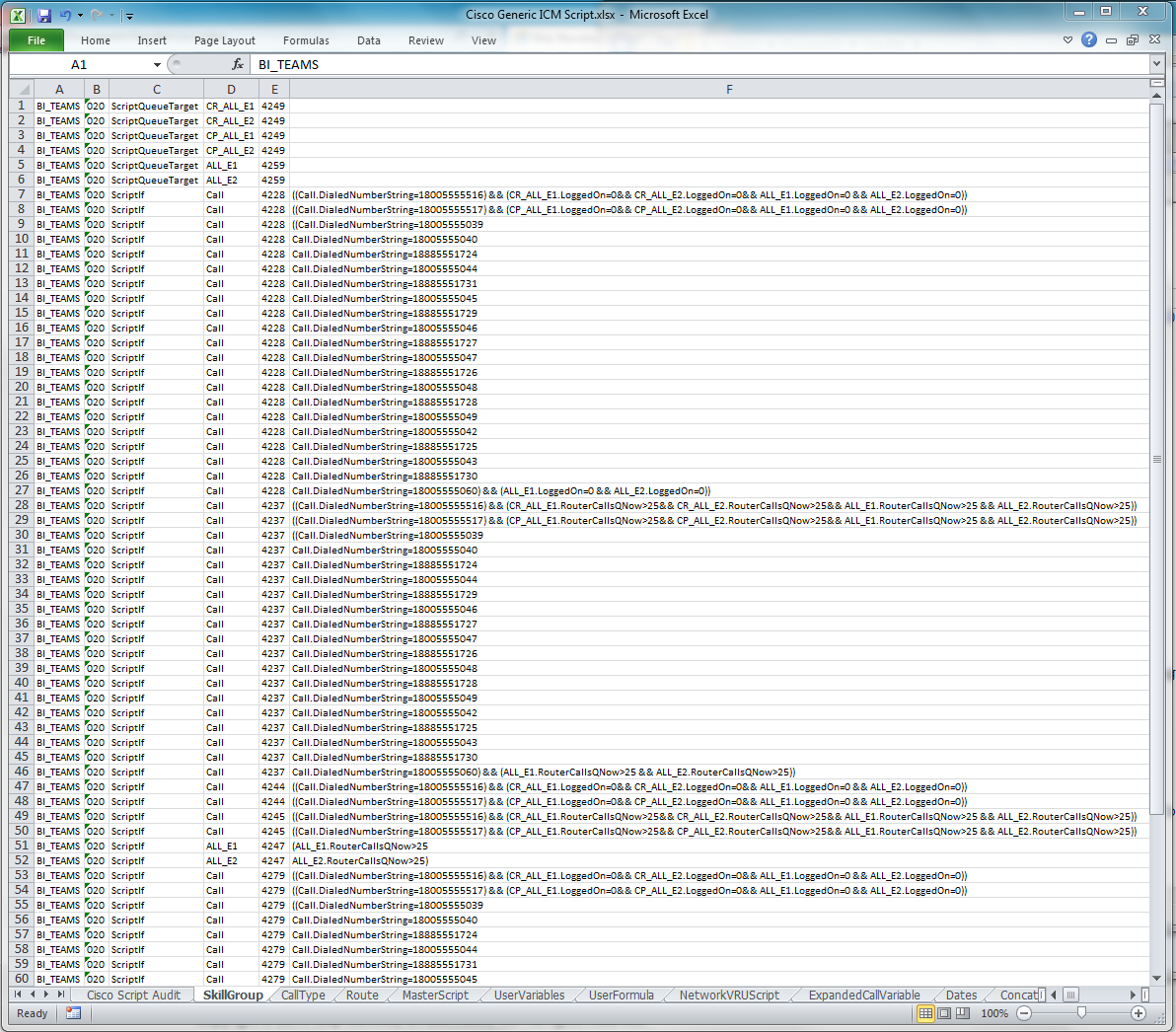Switch to the Insert ribbon tab
This screenshot has height=1032, width=1176.
click(x=152, y=40)
